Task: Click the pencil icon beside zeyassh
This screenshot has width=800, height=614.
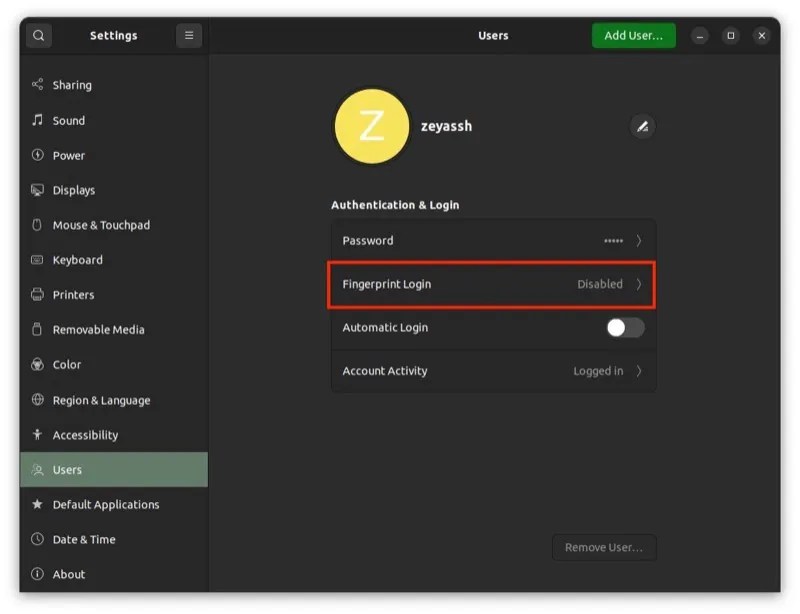Action: click(x=643, y=126)
